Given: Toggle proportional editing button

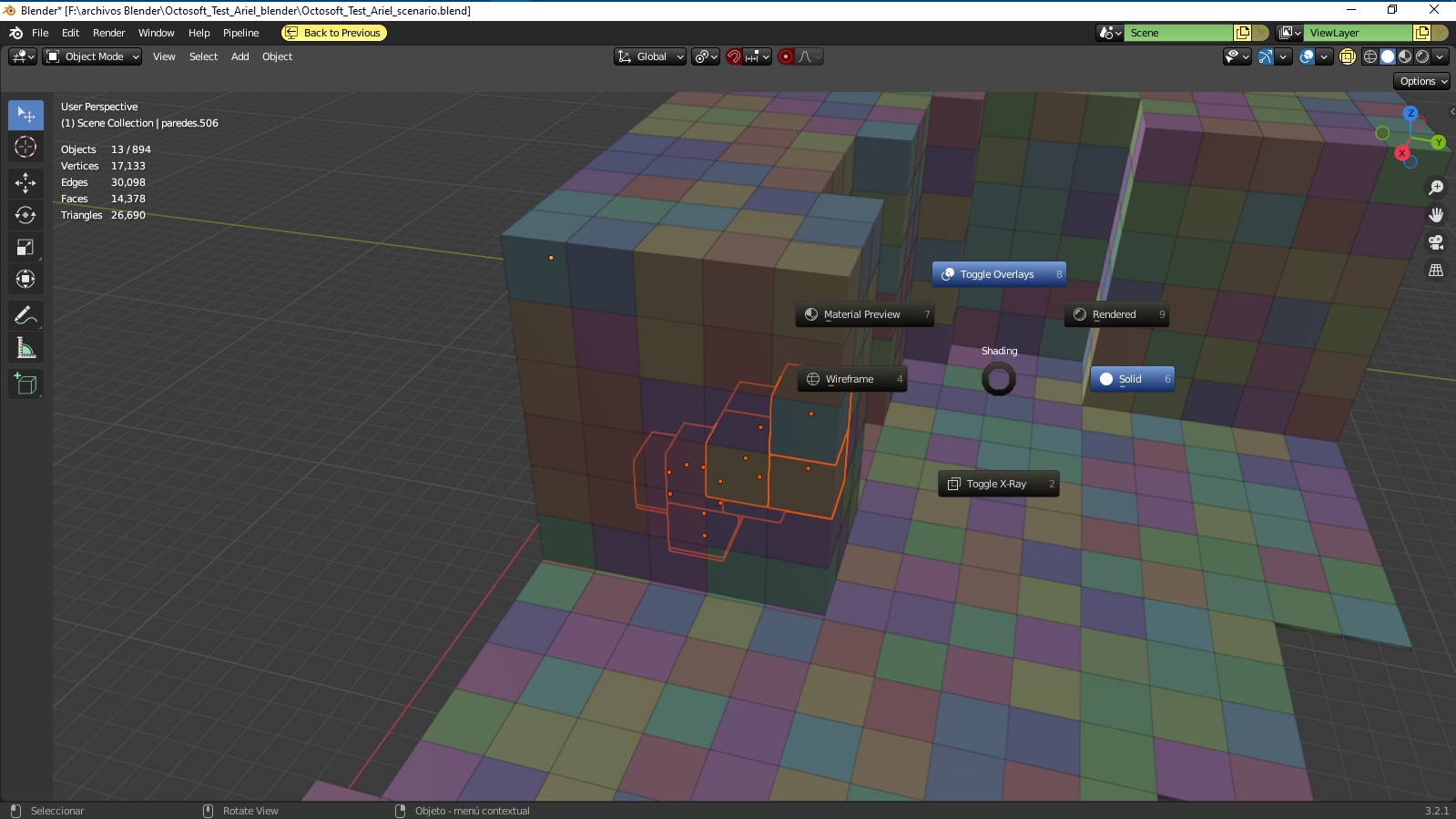Looking at the screenshot, I should pyautogui.click(x=786, y=56).
